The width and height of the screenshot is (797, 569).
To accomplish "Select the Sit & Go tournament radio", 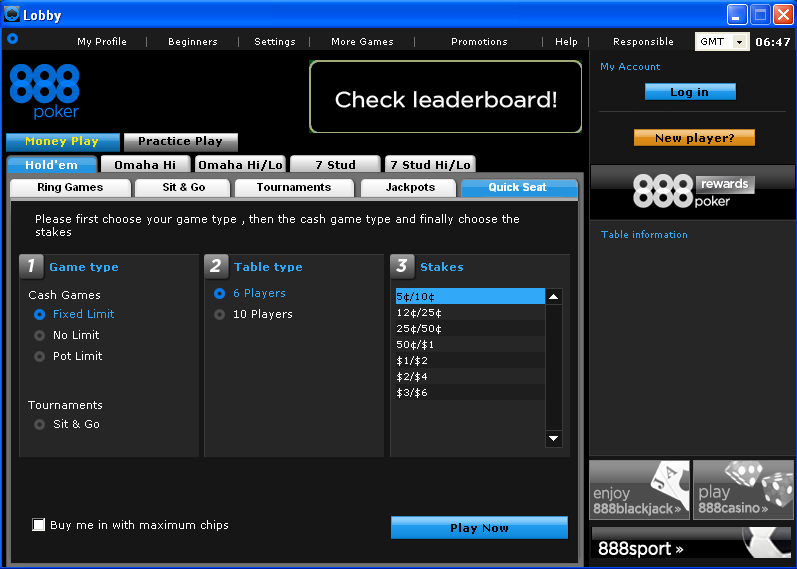I will coord(39,424).
